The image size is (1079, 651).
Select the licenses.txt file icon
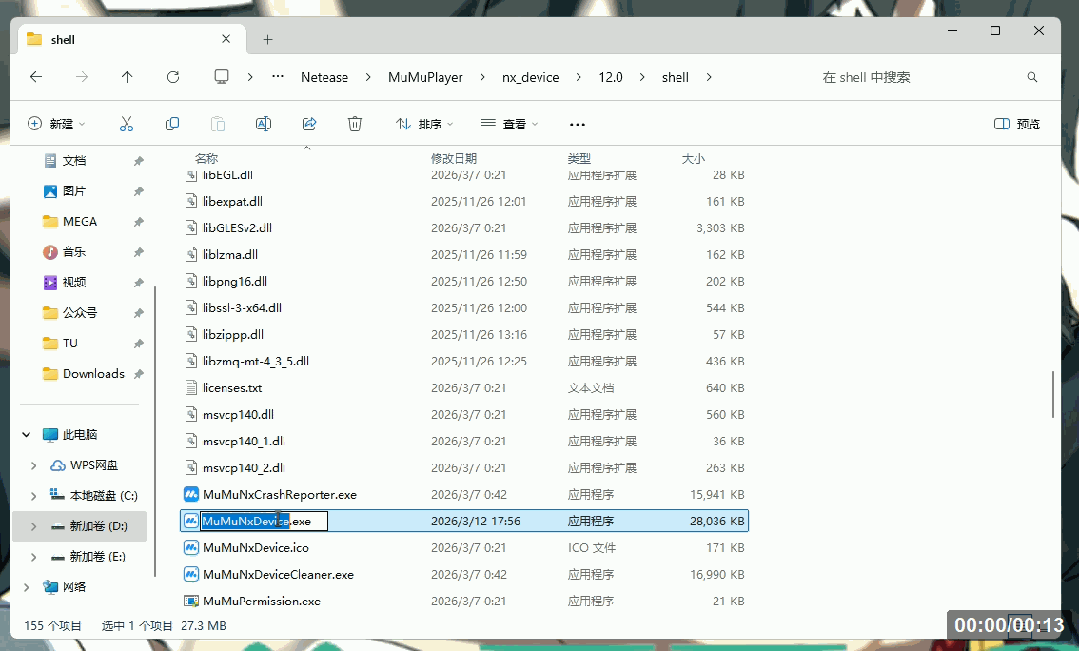tap(192, 388)
